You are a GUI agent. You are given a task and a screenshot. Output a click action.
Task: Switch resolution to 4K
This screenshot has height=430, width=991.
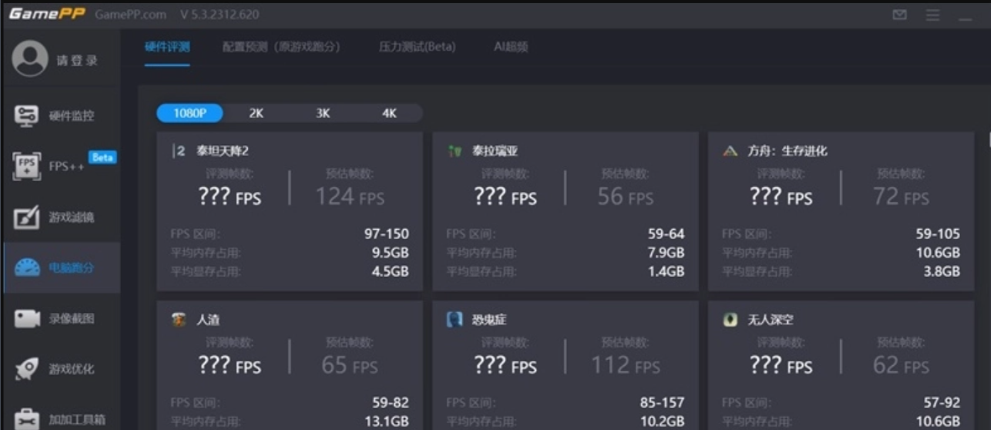389,113
